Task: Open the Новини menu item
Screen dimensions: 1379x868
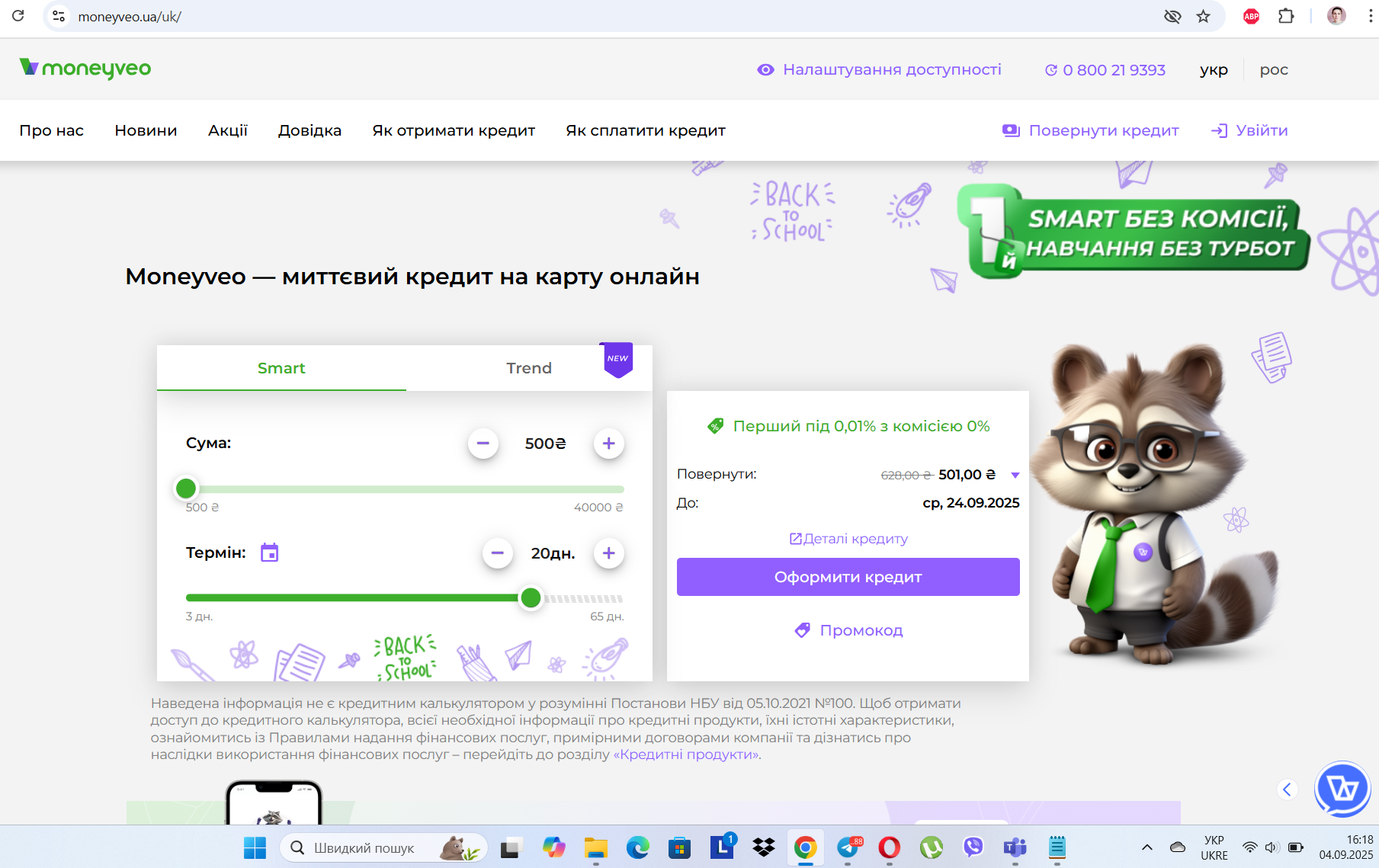Action: pos(146,130)
